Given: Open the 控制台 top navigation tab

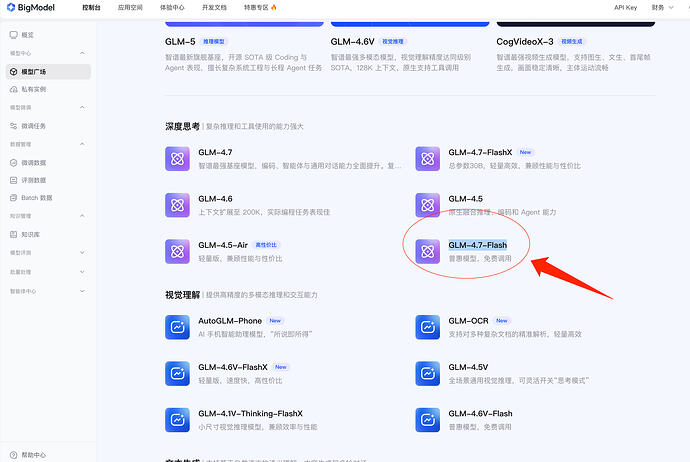Looking at the screenshot, I should click(92, 7).
